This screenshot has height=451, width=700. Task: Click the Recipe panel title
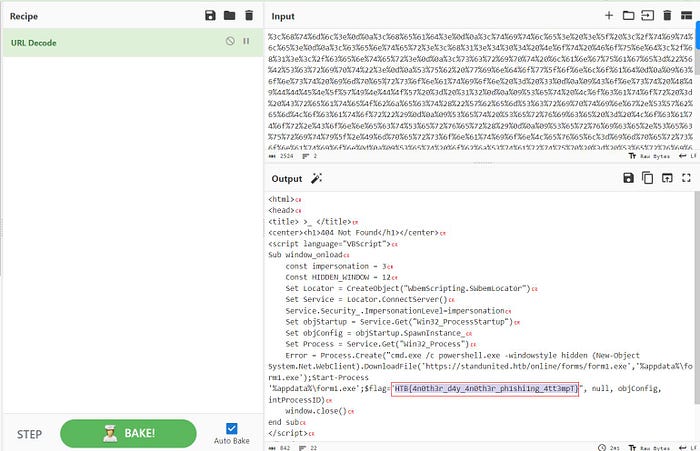[x=24, y=16]
